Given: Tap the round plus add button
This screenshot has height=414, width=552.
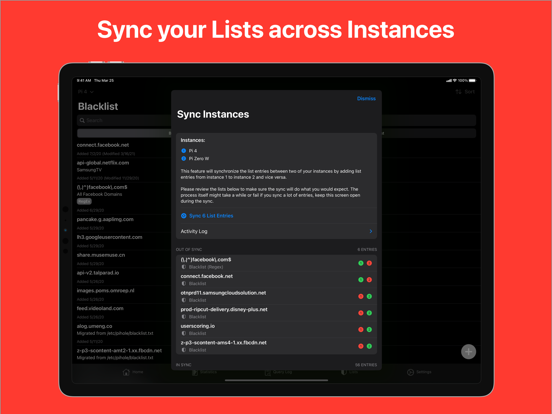Looking at the screenshot, I should (468, 351).
